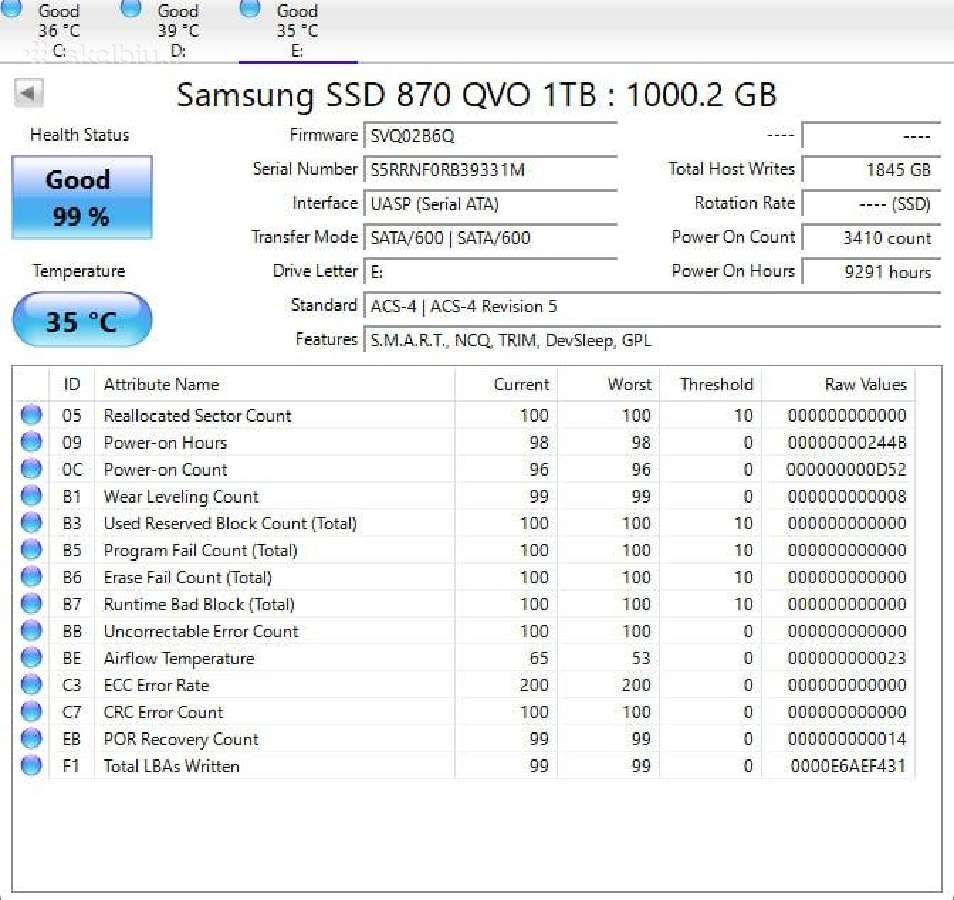Click raw value 000000000D52

[846, 470]
